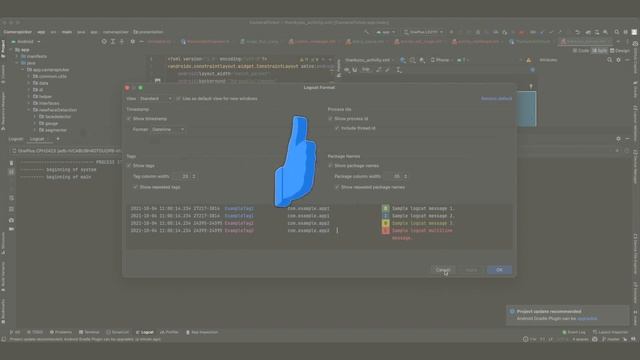Screen dimensions: 640x360
Task: Open the View dropdown set to Standard
Action: (156, 98)
